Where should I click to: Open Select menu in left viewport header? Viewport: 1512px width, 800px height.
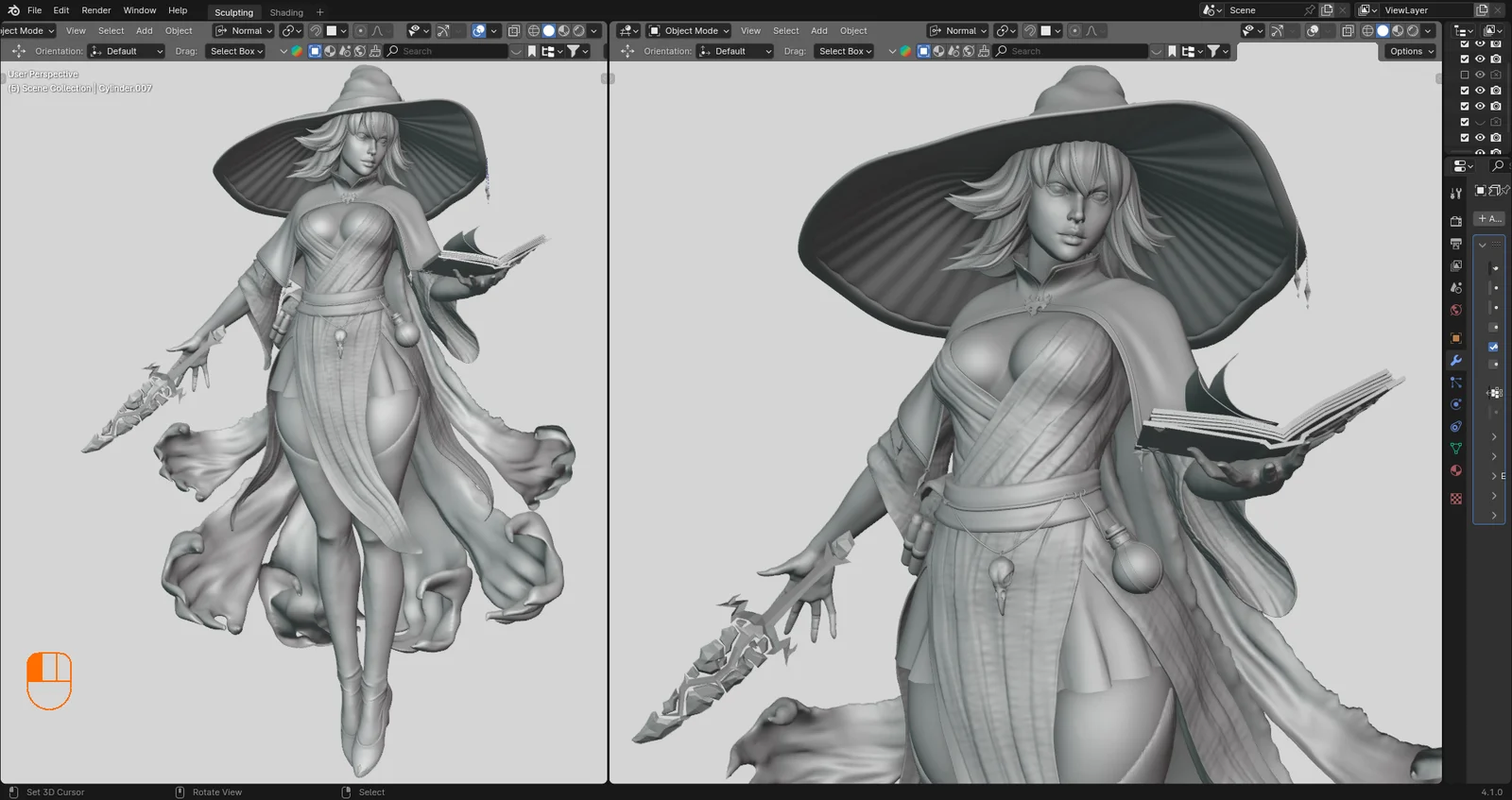112,31
